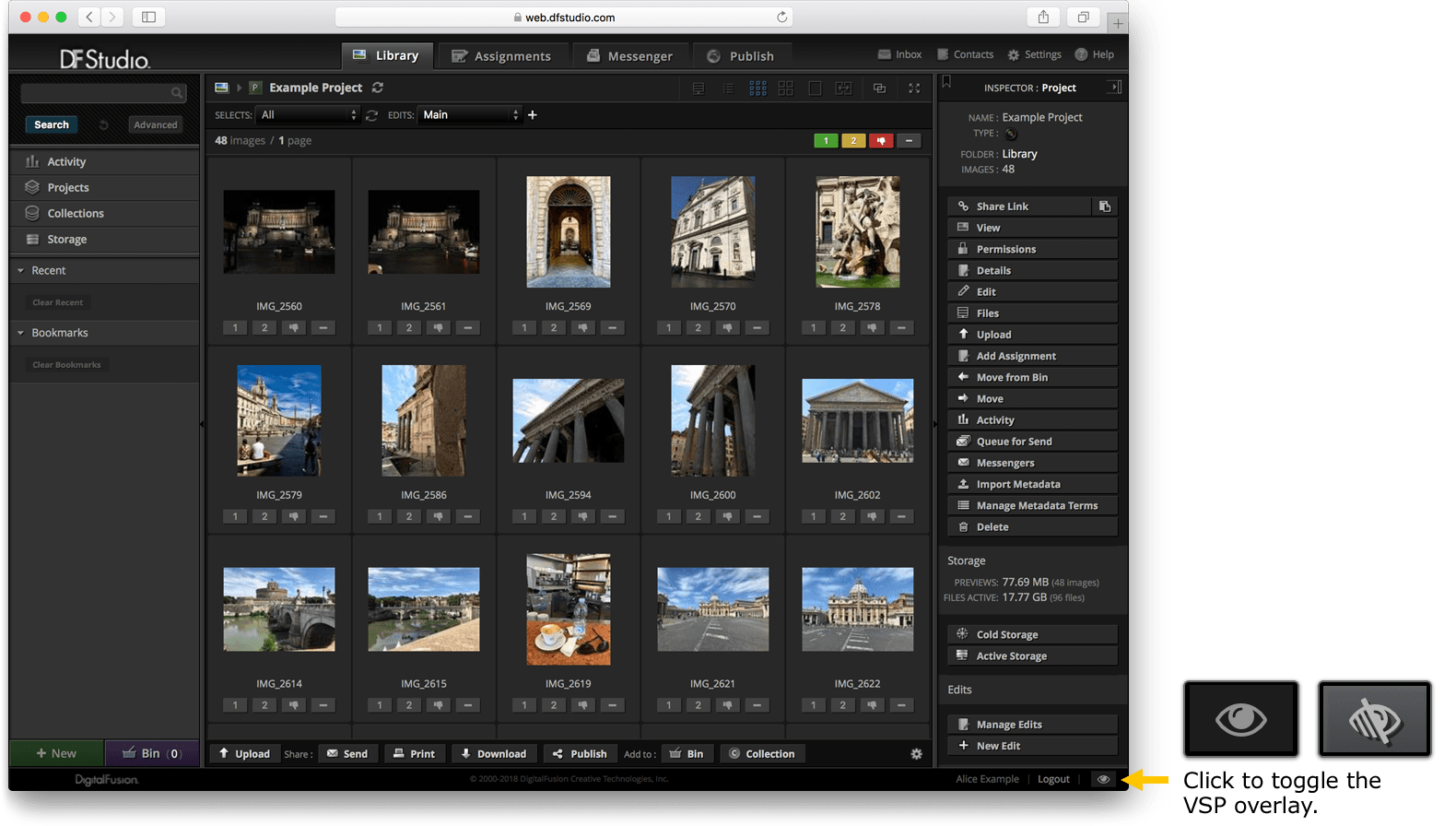This screenshot has height=826, width=1456.
Task: Switch to large grid view
Action: [x=785, y=88]
